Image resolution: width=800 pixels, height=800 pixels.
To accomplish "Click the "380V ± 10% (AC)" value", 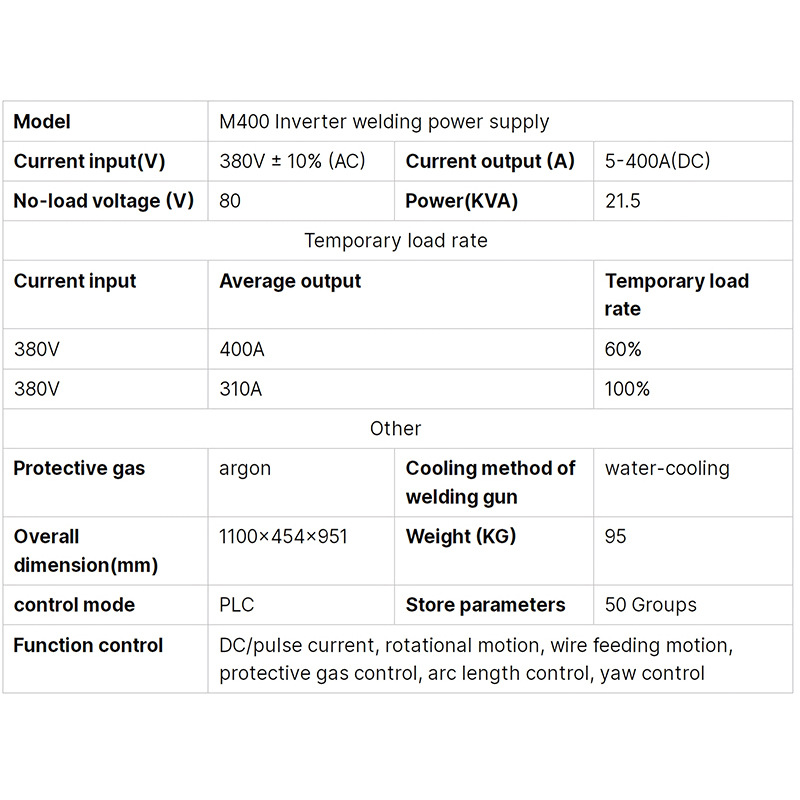I will click(x=292, y=161).
